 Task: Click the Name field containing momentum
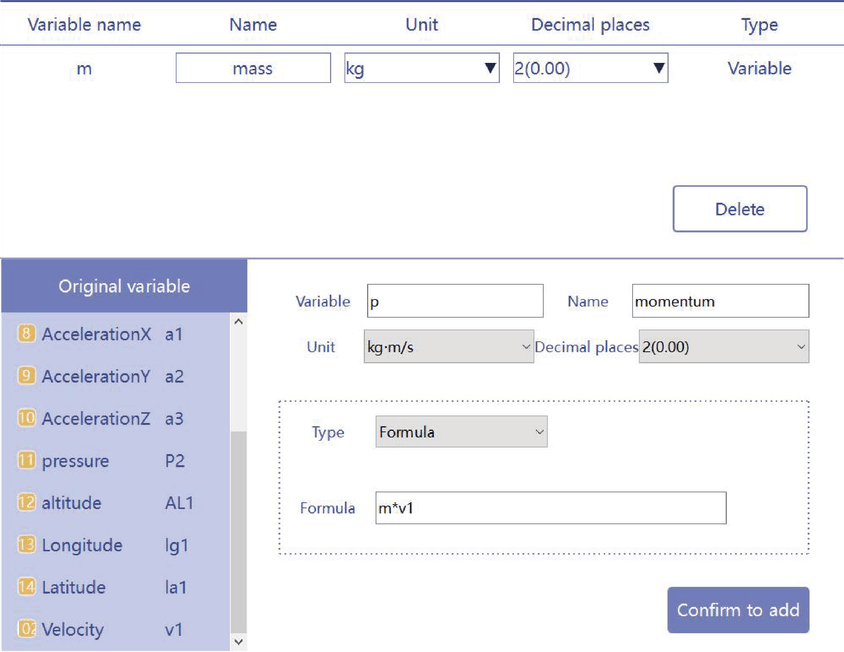[x=720, y=301]
